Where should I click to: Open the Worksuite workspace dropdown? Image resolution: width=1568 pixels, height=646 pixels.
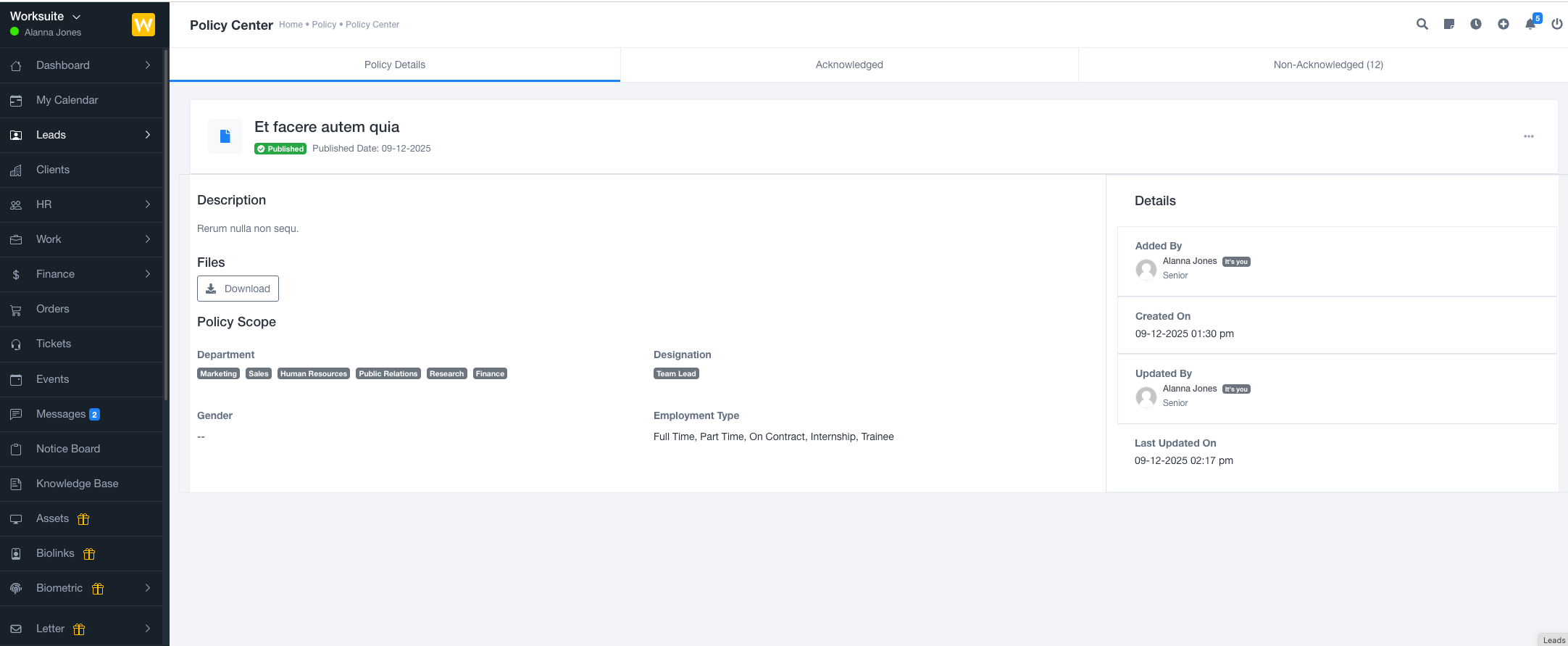click(x=46, y=16)
